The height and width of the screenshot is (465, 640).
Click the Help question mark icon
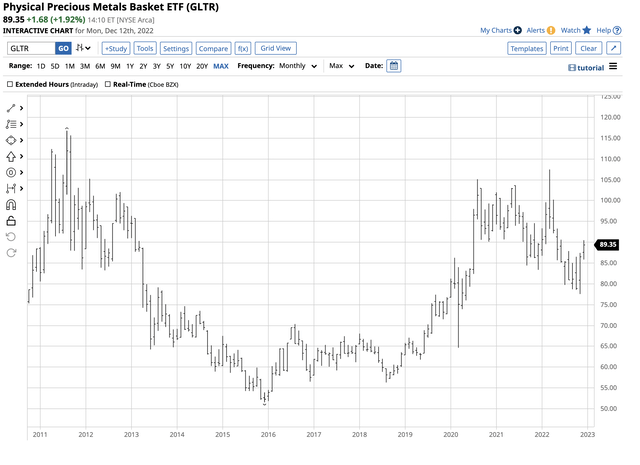(x=617, y=30)
